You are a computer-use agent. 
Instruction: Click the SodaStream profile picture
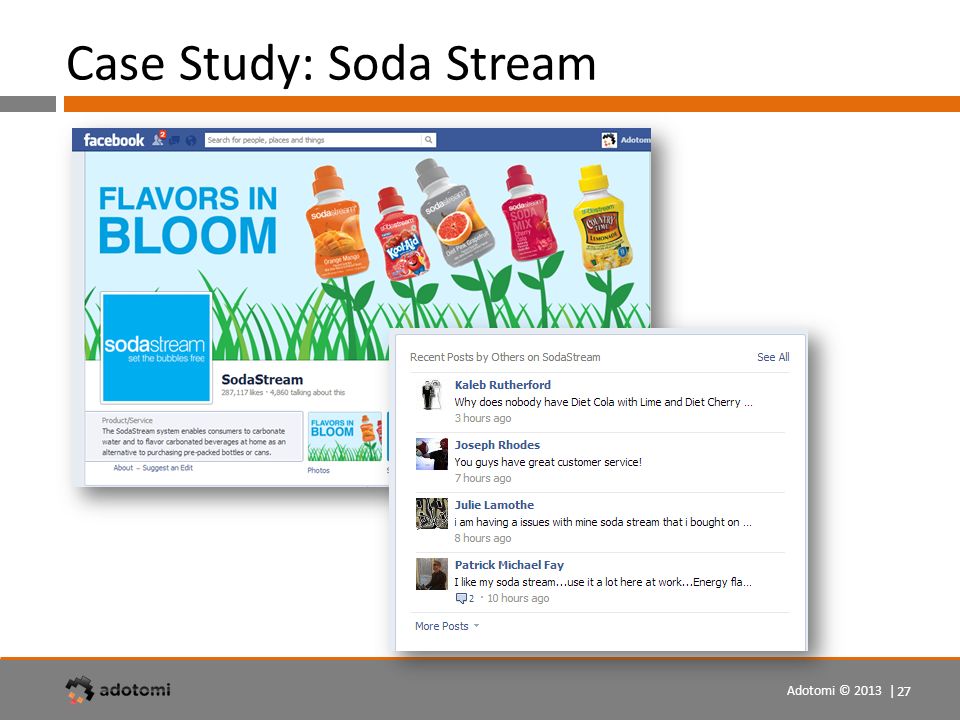tap(156, 347)
